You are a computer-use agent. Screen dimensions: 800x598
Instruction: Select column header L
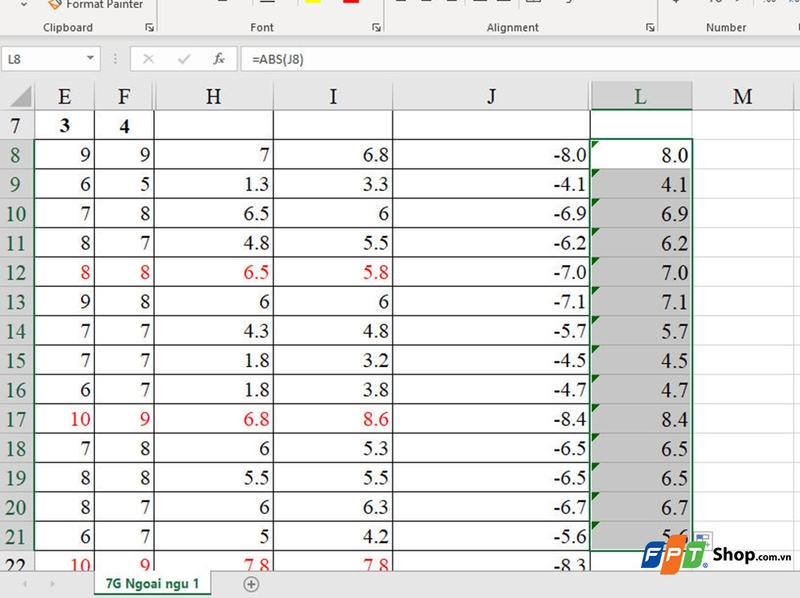[641, 96]
